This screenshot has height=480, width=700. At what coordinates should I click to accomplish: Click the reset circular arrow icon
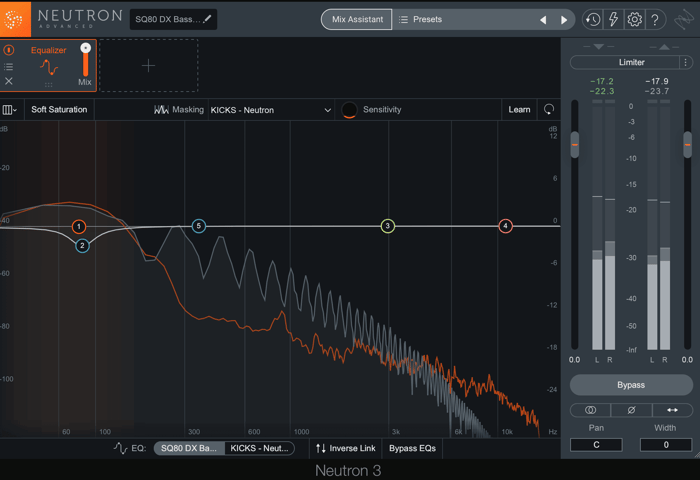point(549,109)
